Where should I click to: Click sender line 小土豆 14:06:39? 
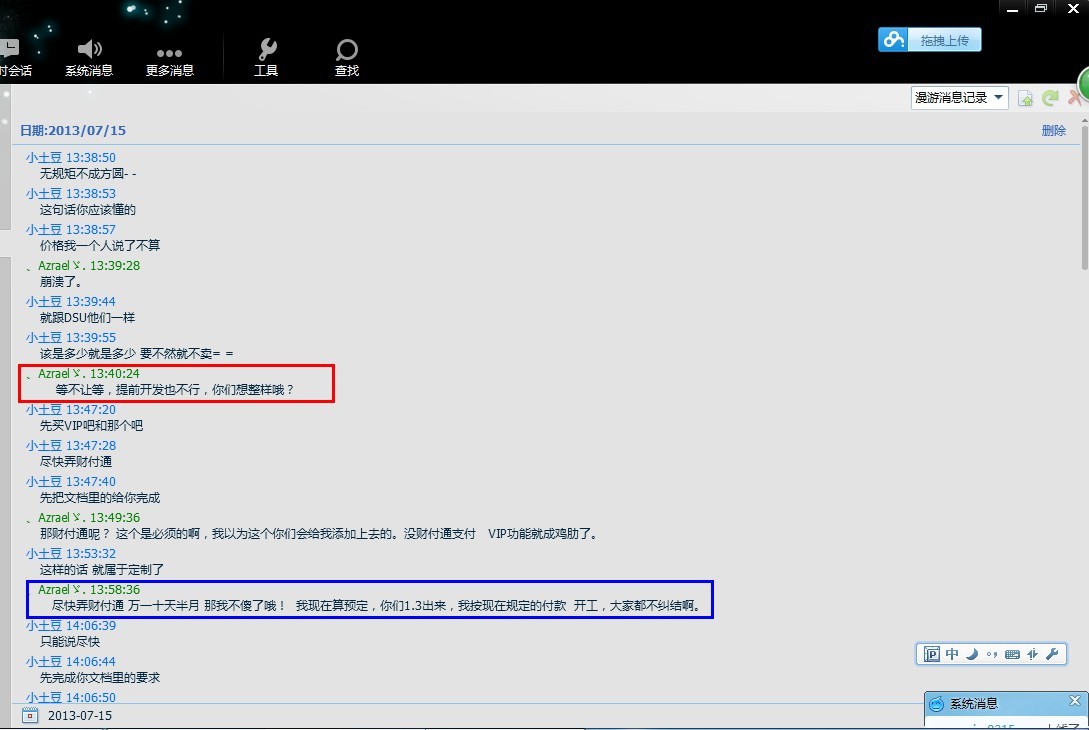click(x=71, y=626)
